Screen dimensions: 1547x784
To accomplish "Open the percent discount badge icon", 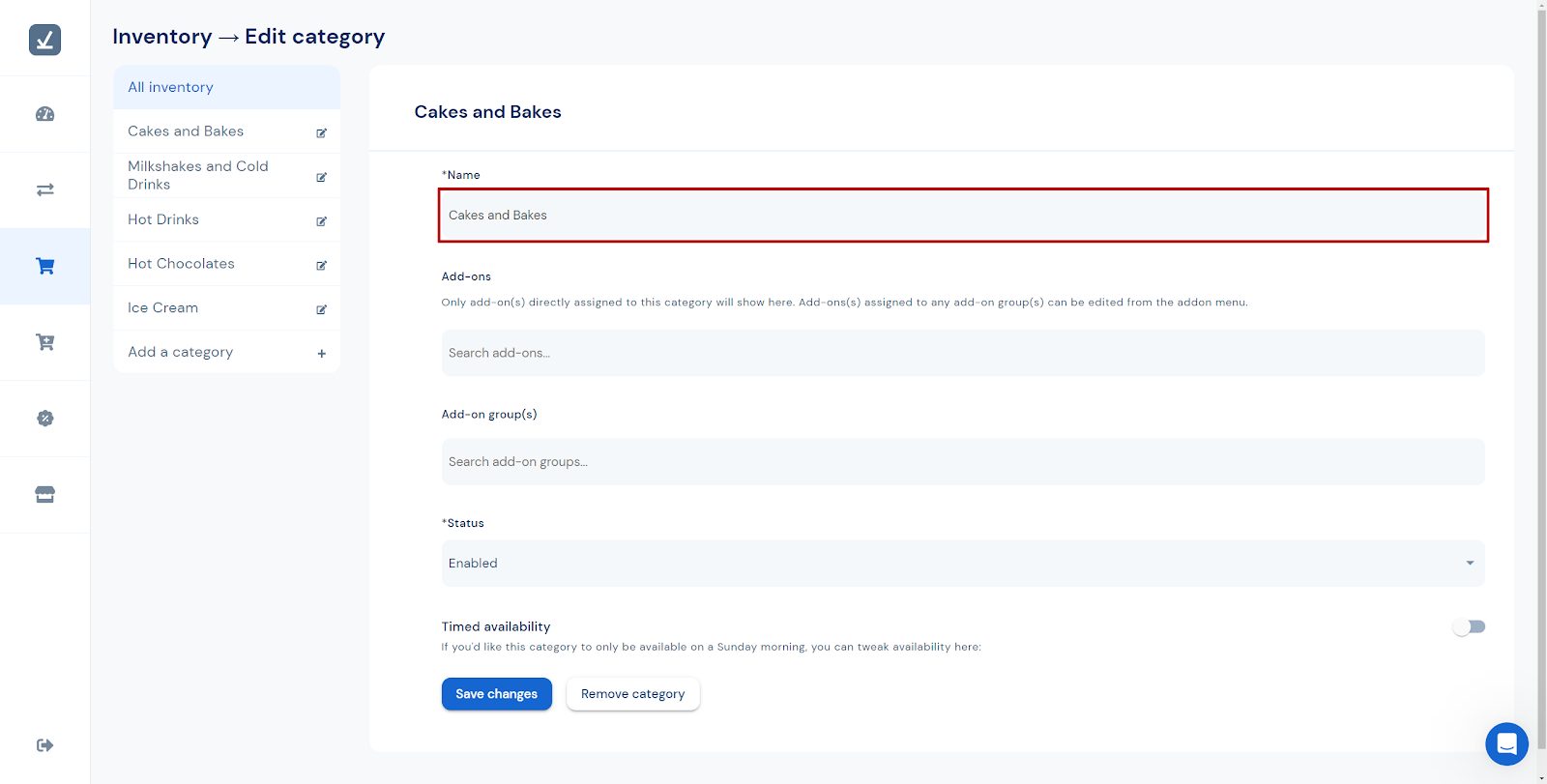I will pos(44,419).
